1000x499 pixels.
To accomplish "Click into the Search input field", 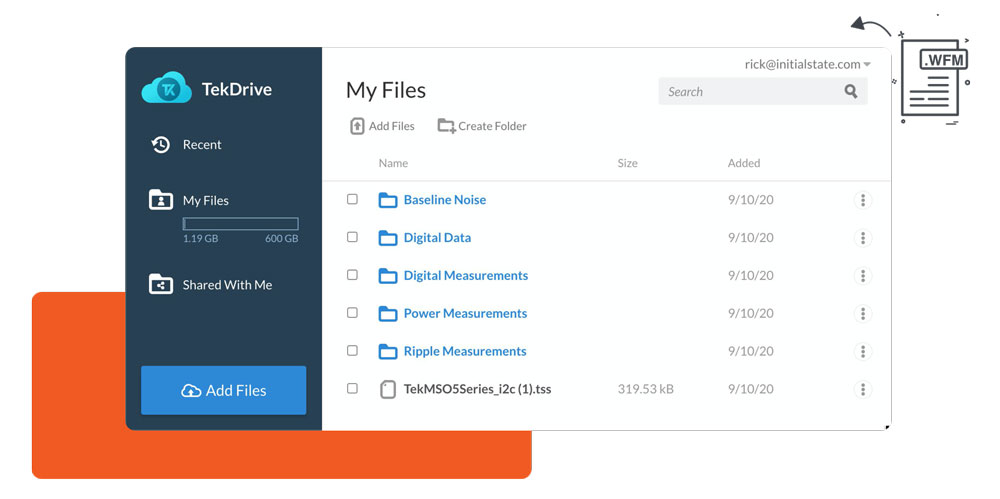I will (x=748, y=91).
